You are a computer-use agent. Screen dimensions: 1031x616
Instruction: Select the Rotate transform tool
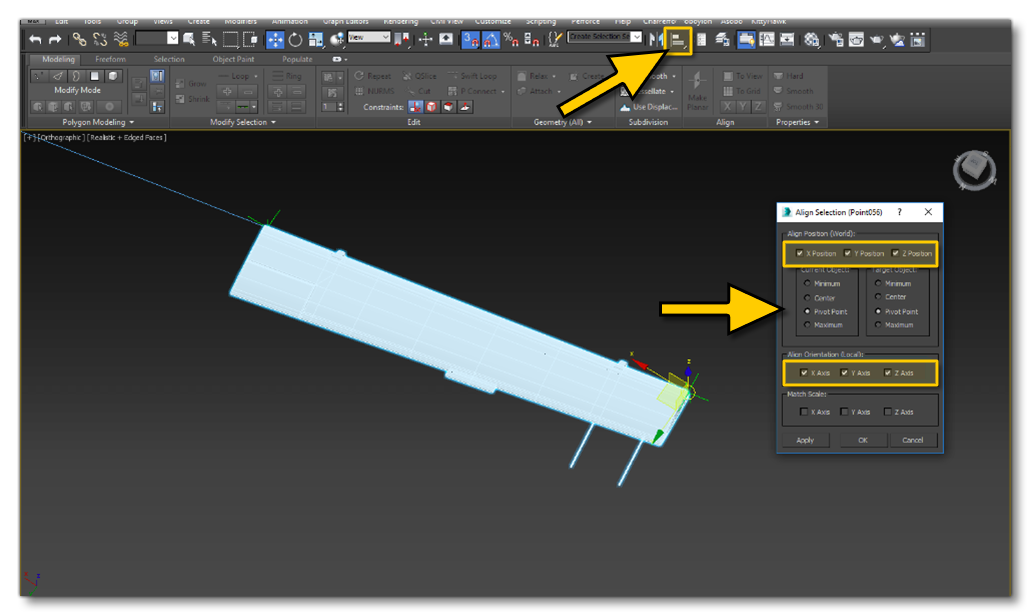coord(296,40)
